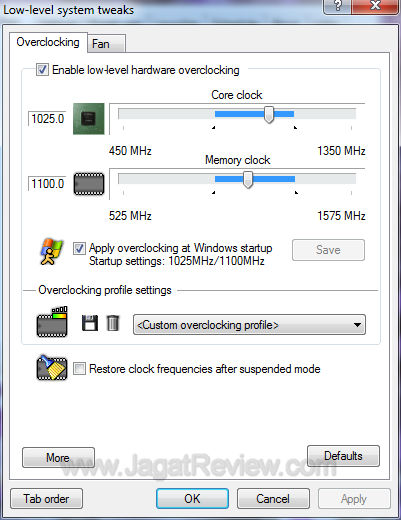The image size is (401, 520).
Task: Click the Cancel button
Action: [273, 499]
